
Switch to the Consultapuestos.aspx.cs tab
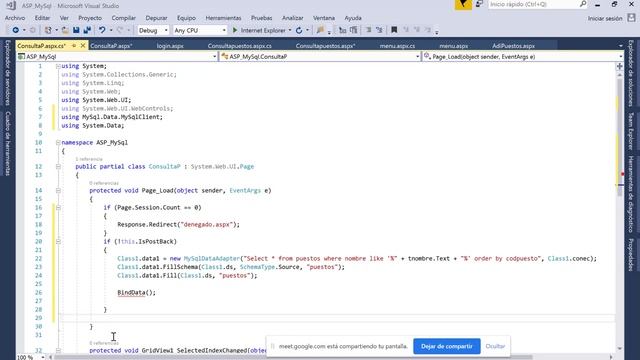pyautogui.click(x=240, y=46)
